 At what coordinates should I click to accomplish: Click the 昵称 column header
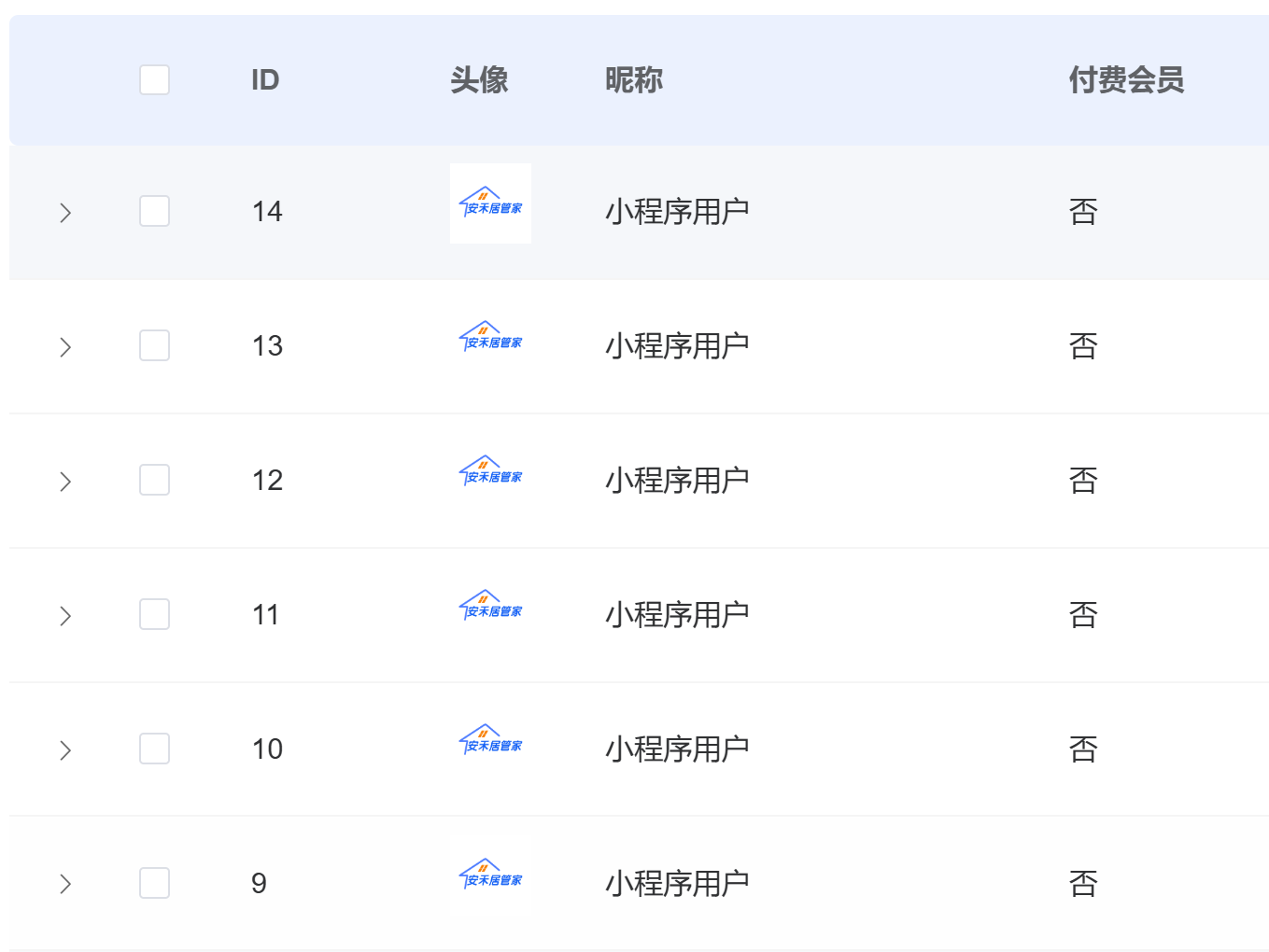[x=634, y=80]
